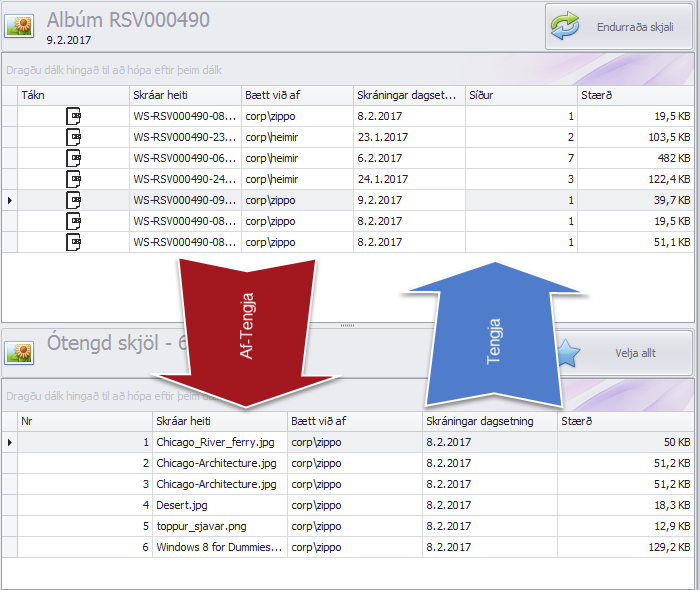Click the album sunflower icon beside Albúm RSV000490
The image size is (700, 590).
point(20,27)
